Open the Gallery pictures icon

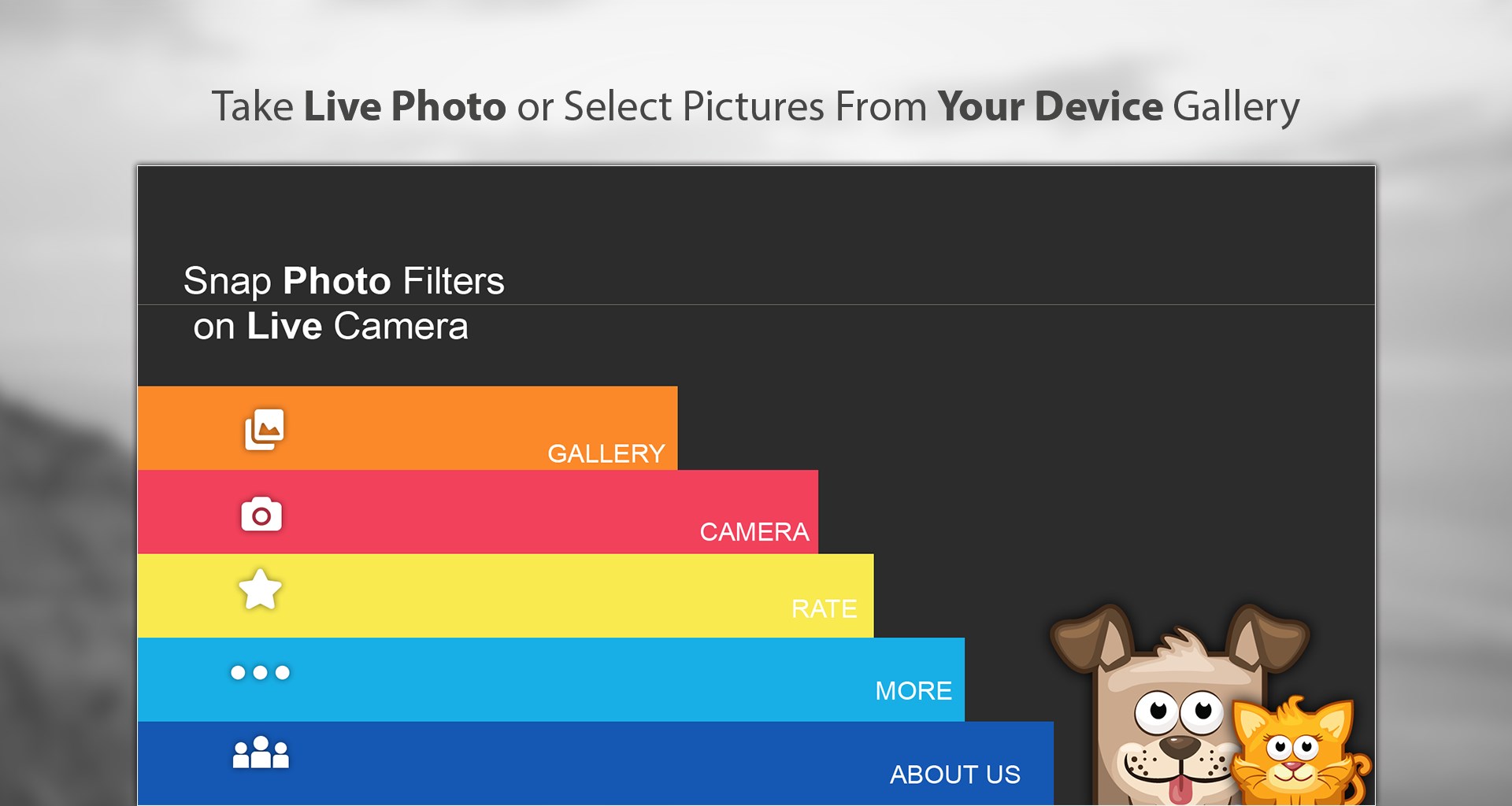pyautogui.click(x=264, y=429)
